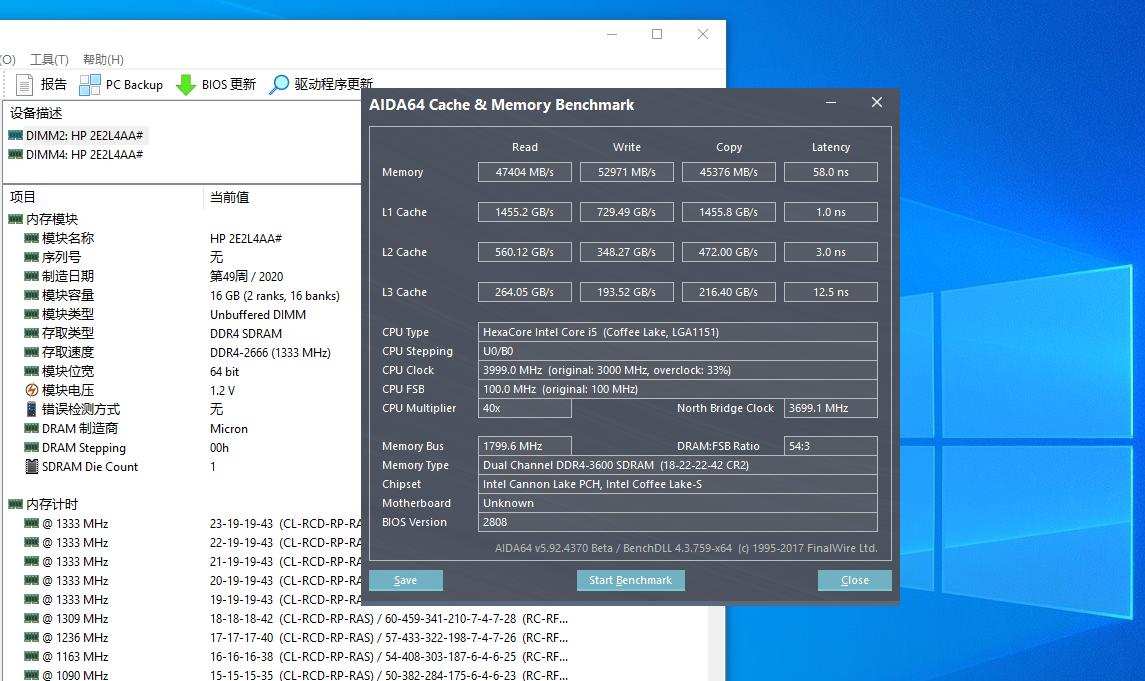The width and height of the screenshot is (1145, 681).
Task: Click the 模块位宽 row icon
Action: (x=31, y=371)
